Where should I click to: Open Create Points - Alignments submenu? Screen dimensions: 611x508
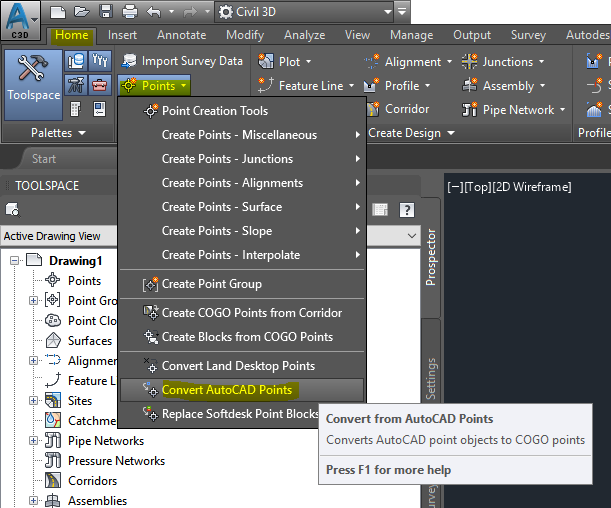point(242,183)
